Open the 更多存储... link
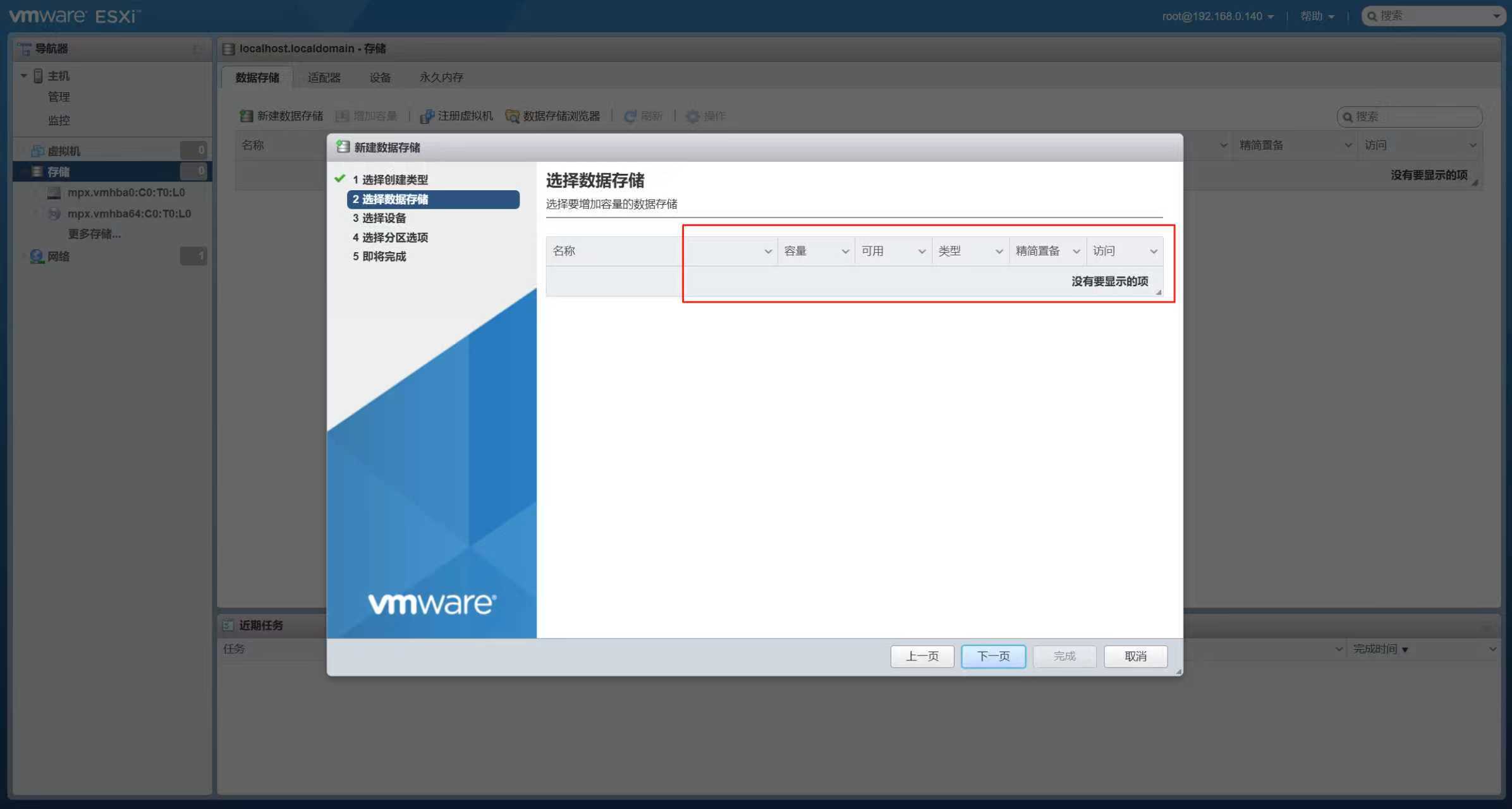Screen dimensions: 1512x809 click(94, 234)
